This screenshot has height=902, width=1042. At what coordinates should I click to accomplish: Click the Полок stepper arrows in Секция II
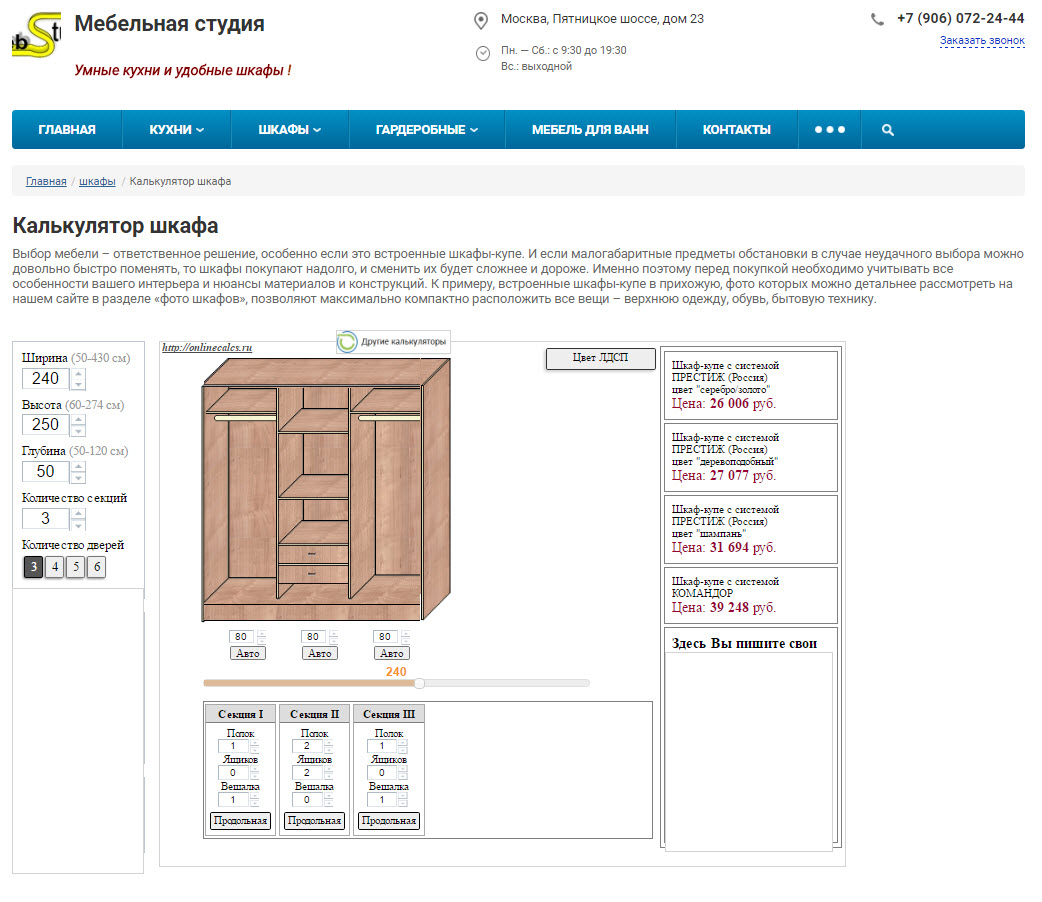tap(329, 746)
